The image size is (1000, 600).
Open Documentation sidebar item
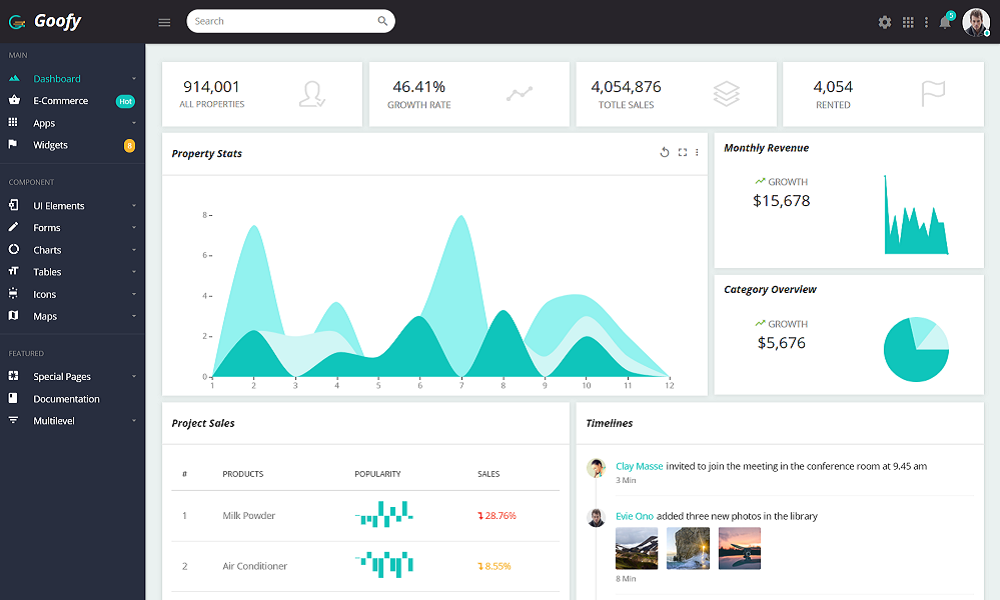(x=66, y=399)
